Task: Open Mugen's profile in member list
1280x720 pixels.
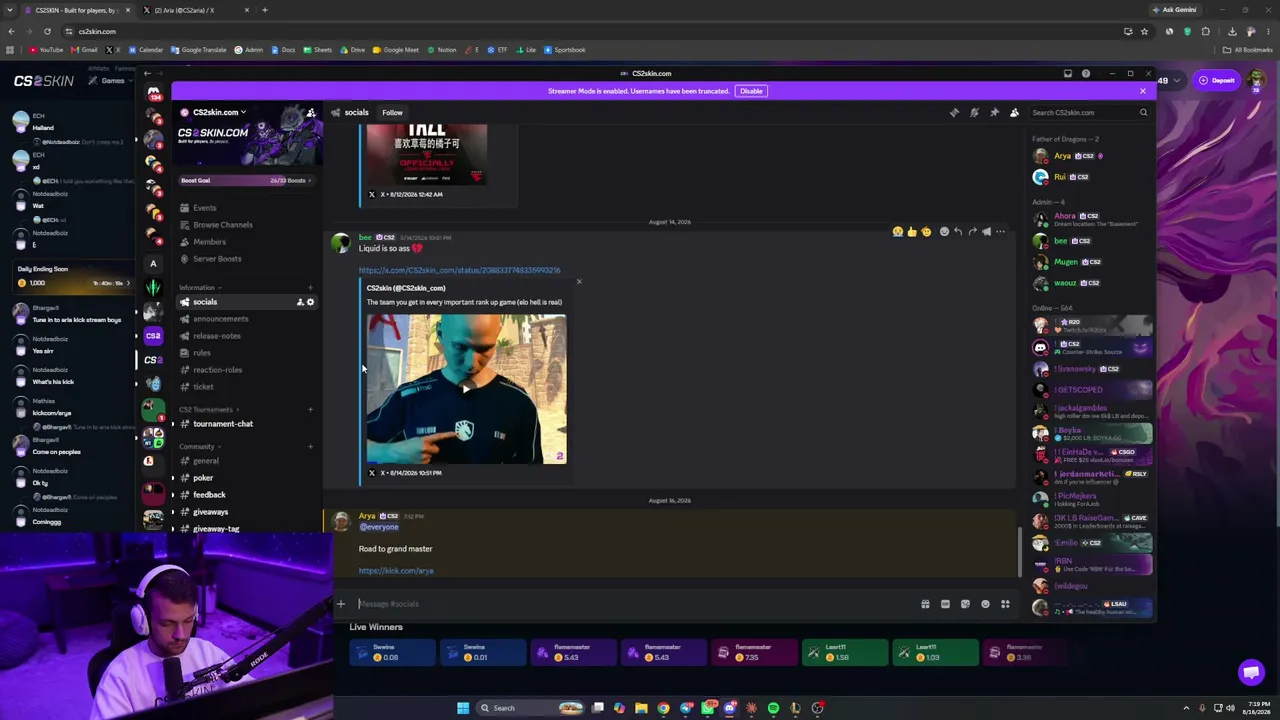Action: (x=1092, y=262)
